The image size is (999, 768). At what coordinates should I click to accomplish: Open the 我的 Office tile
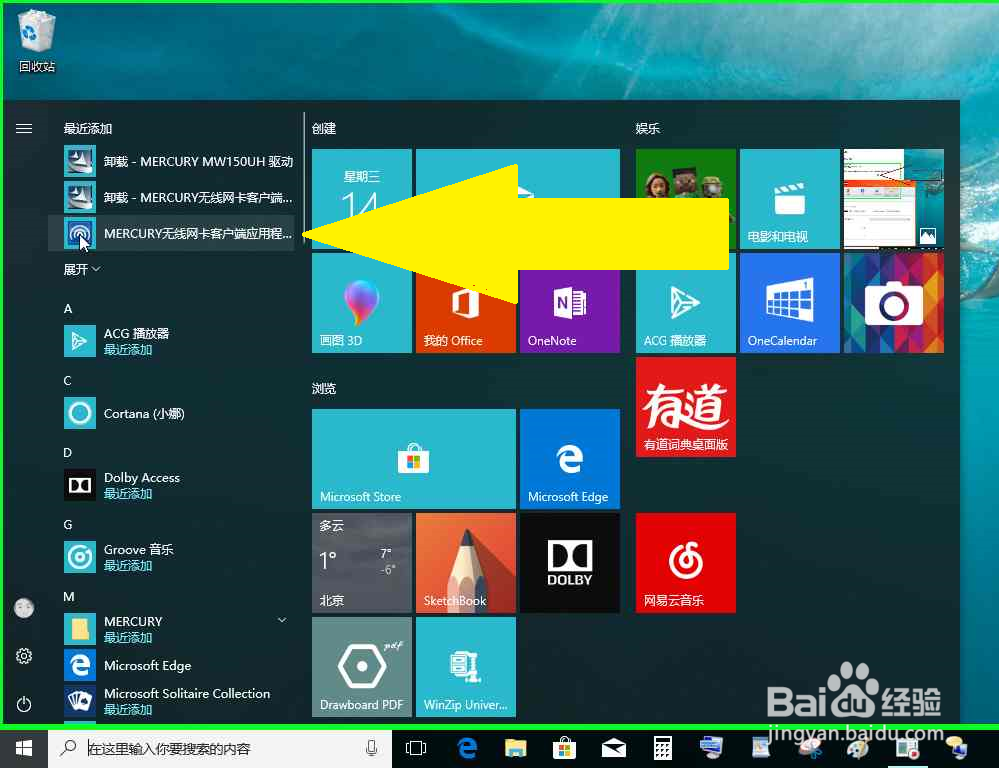click(466, 303)
